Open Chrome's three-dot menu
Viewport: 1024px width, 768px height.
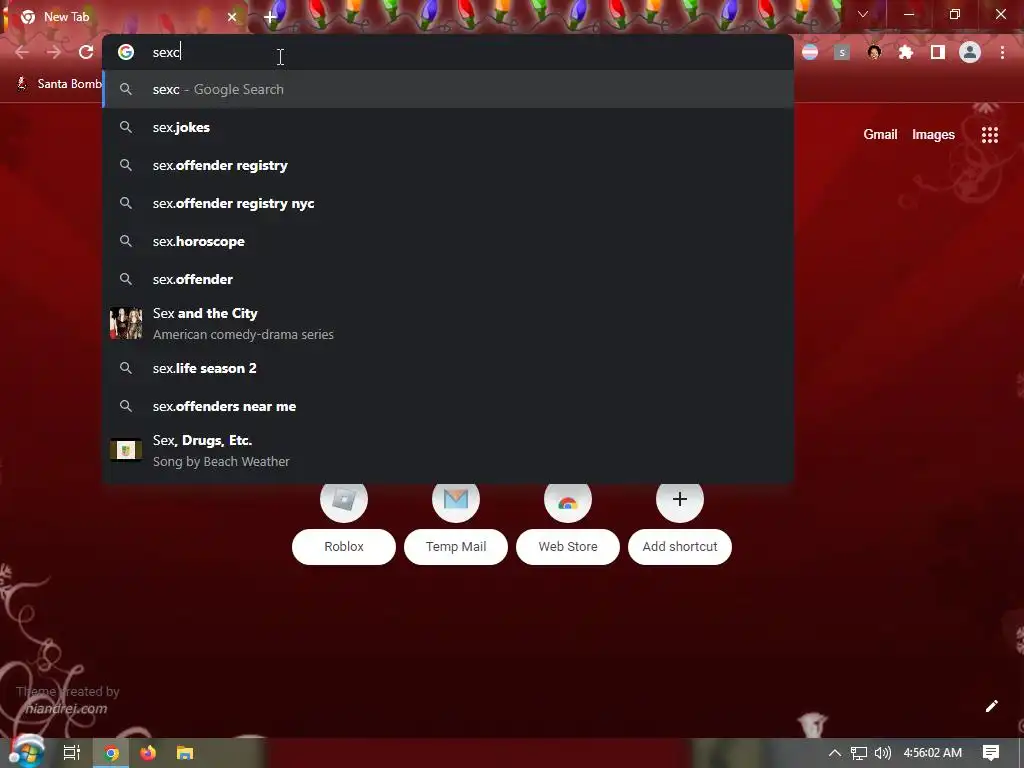tap(1002, 52)
